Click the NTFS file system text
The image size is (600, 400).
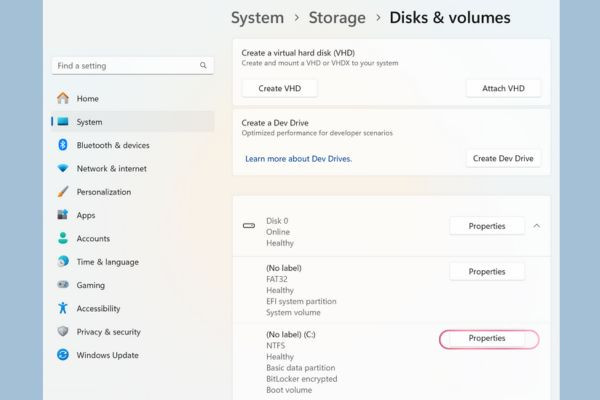click(x=276, y=346)
